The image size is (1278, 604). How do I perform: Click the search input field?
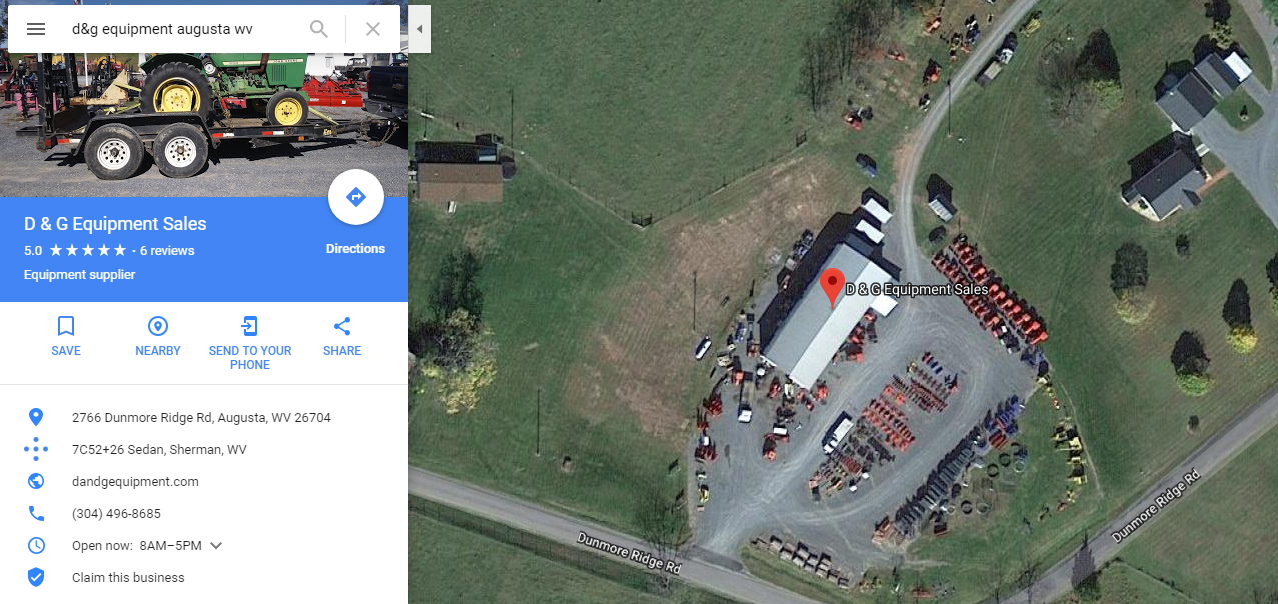(180, 29)
